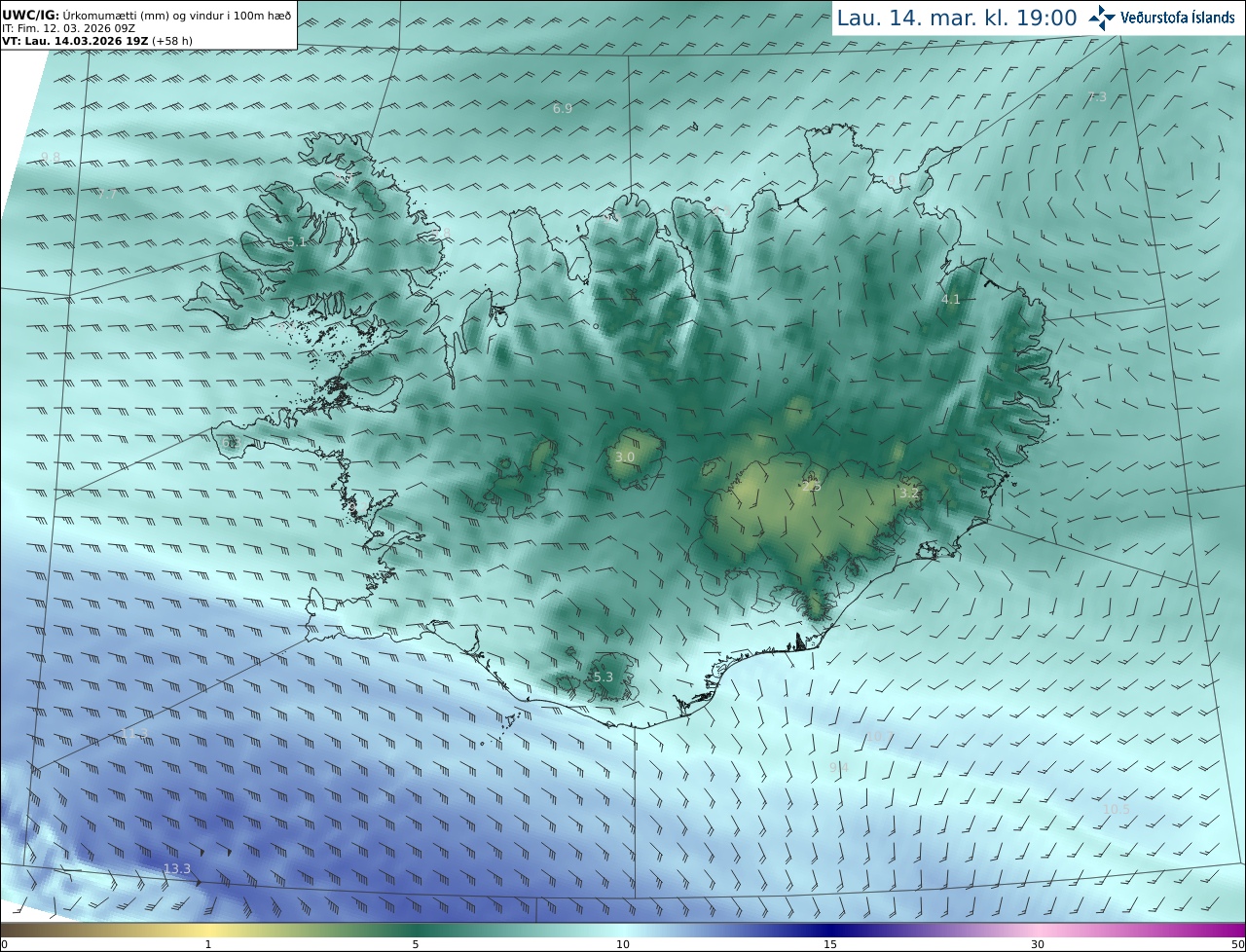Screen dimensions: 1246x952
Task: Pick the yellow colour band above the '1' tick
Action: (208, 930)
